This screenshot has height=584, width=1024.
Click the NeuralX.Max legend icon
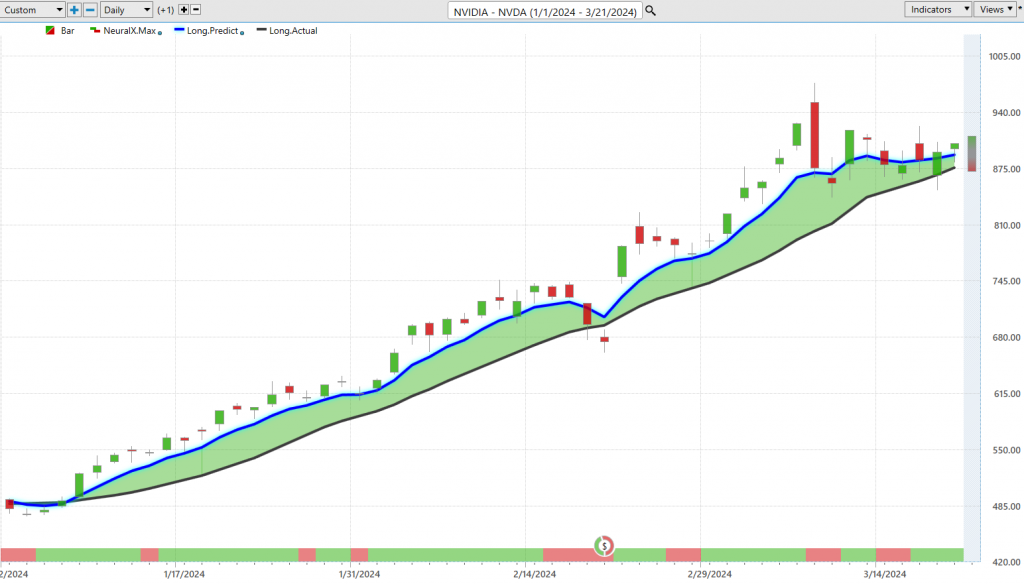pos(95,31)
